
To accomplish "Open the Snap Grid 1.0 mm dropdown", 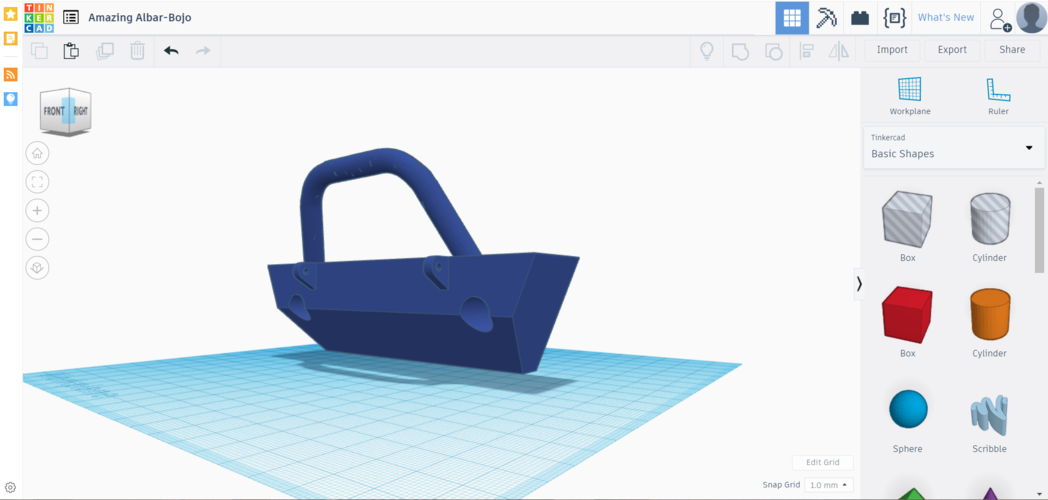I will [829, 485].
